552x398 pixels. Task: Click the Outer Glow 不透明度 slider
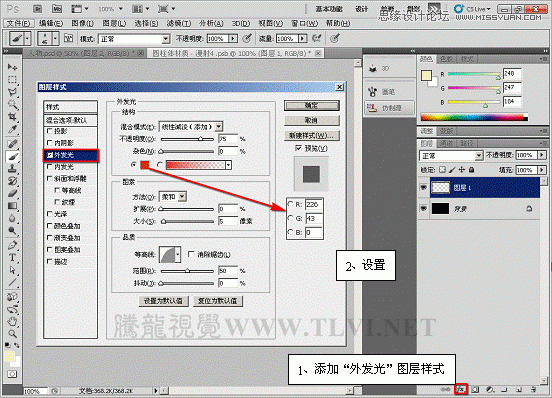coord(187,139)
